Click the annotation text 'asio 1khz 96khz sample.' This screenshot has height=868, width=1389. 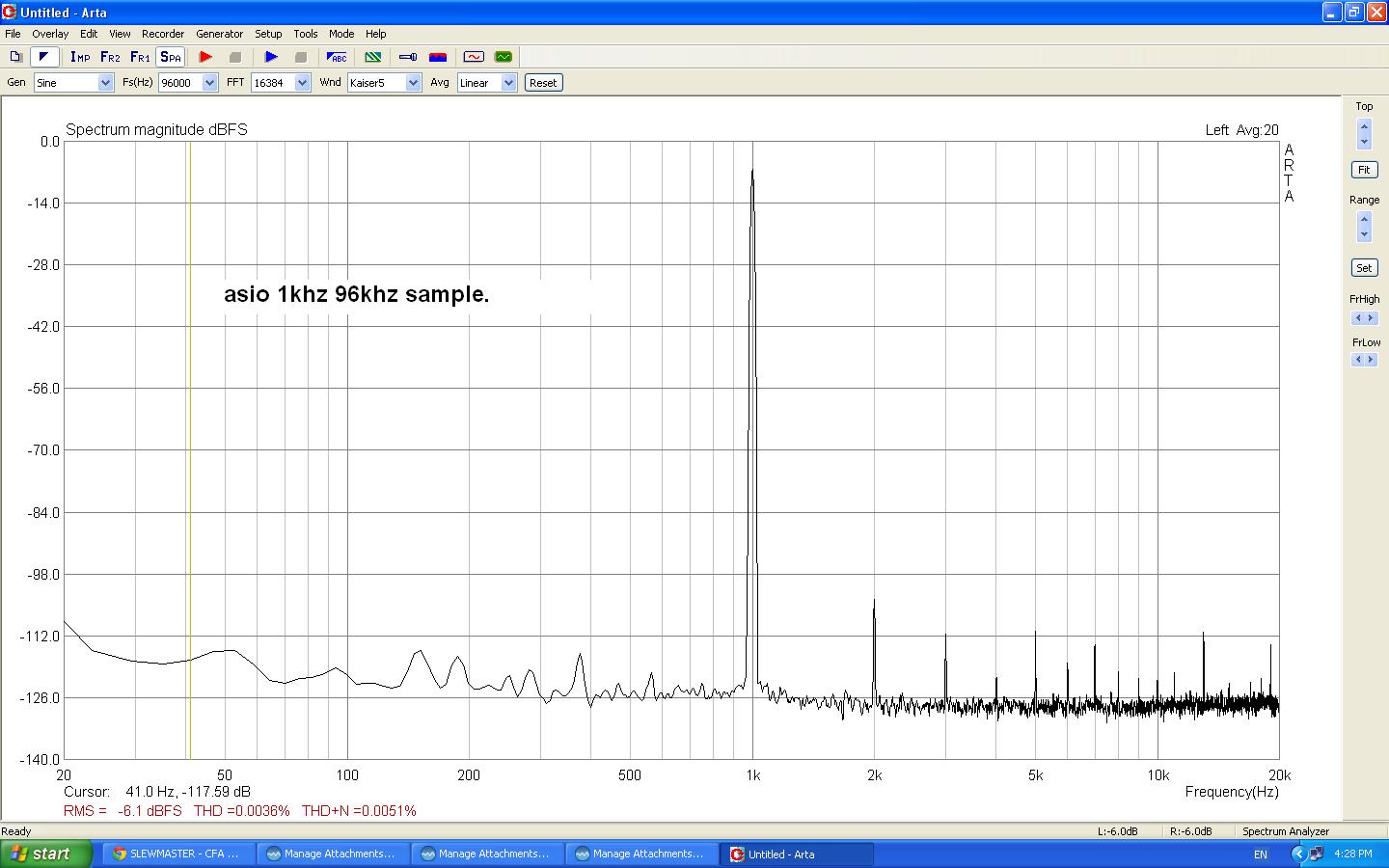357,294
